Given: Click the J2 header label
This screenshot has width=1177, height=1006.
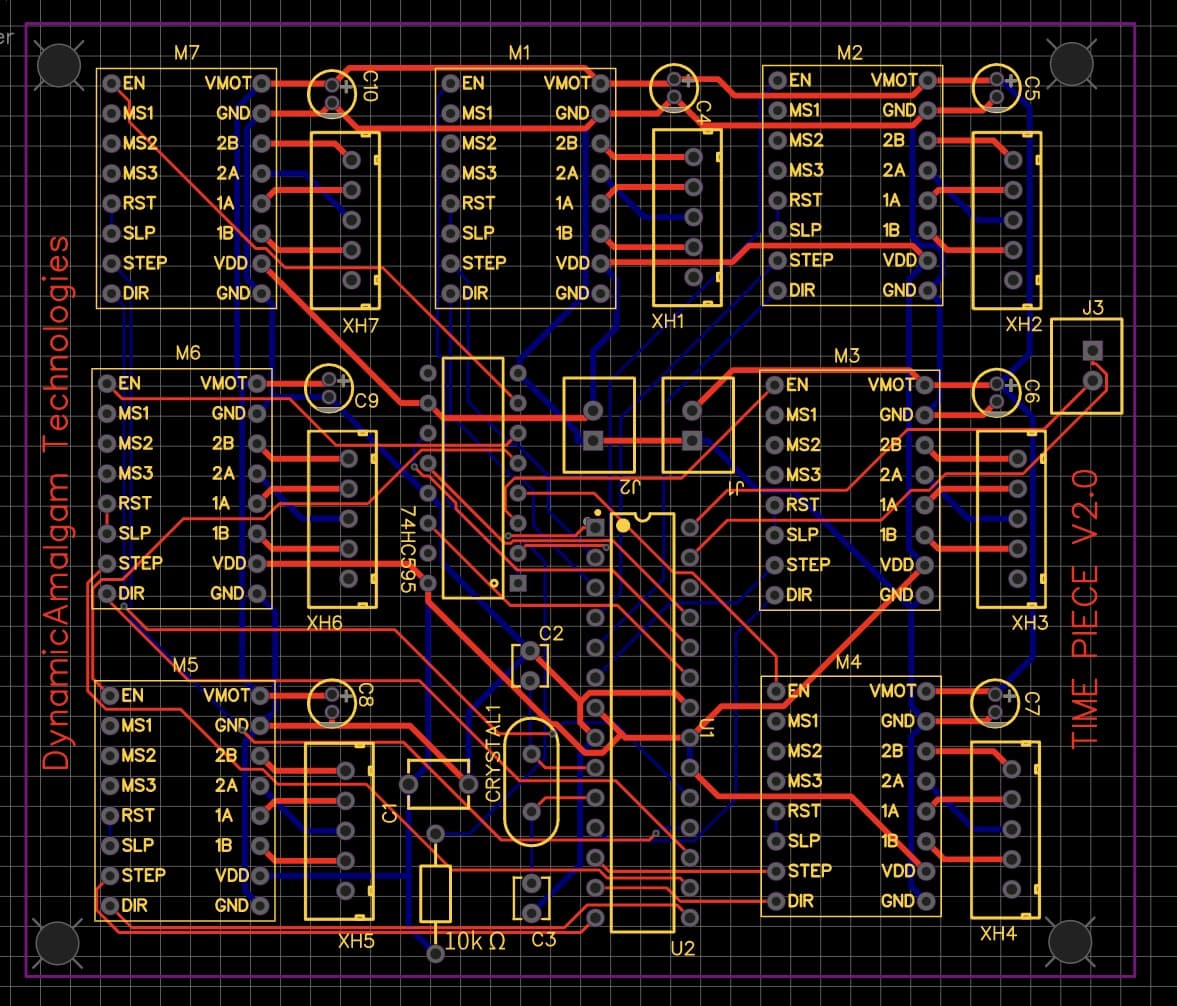Looking at the screenshot, I should click(x=631, y=486).
